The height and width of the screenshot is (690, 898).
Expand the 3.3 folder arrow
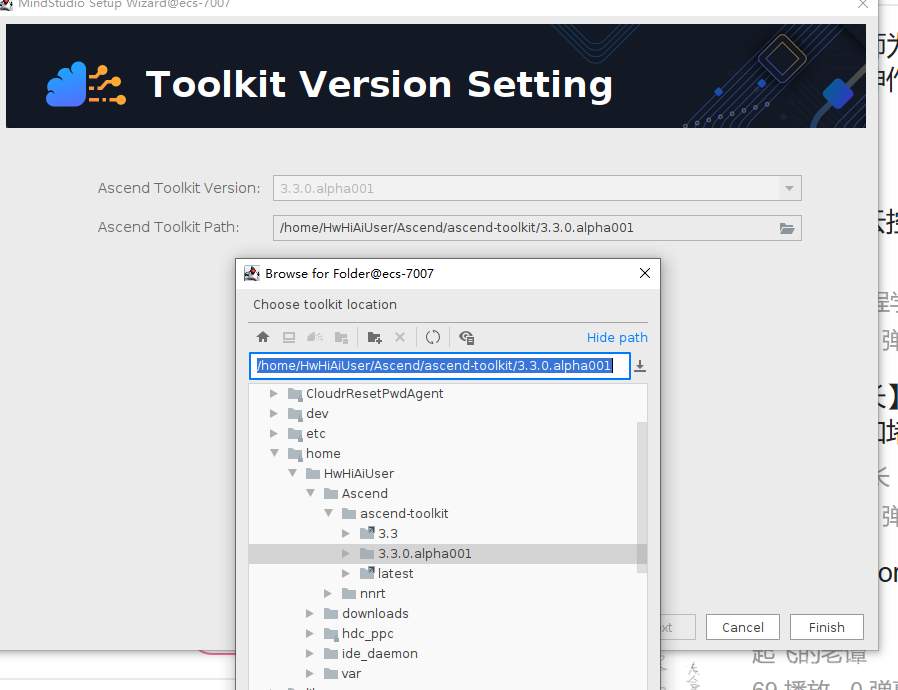pyautogui.click(x=346, y=533)
